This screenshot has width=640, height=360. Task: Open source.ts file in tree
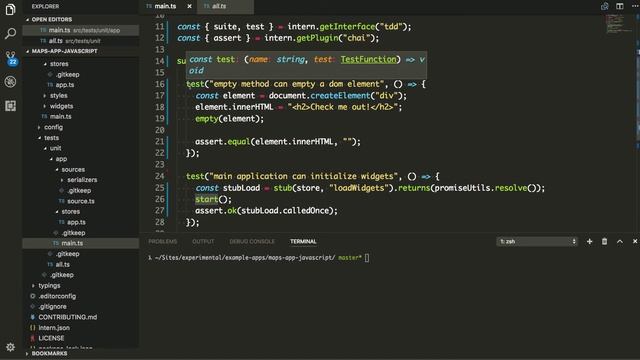pos(81,201)
